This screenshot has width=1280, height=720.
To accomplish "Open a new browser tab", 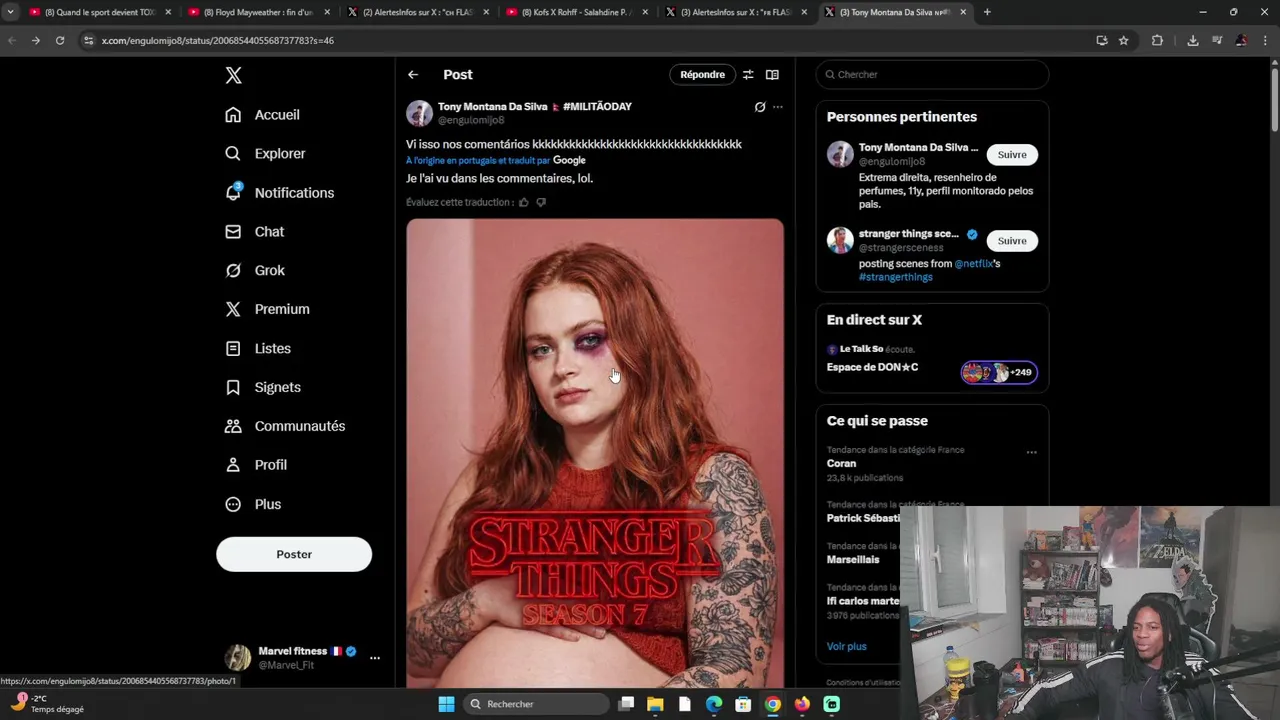I will [987, 12].
